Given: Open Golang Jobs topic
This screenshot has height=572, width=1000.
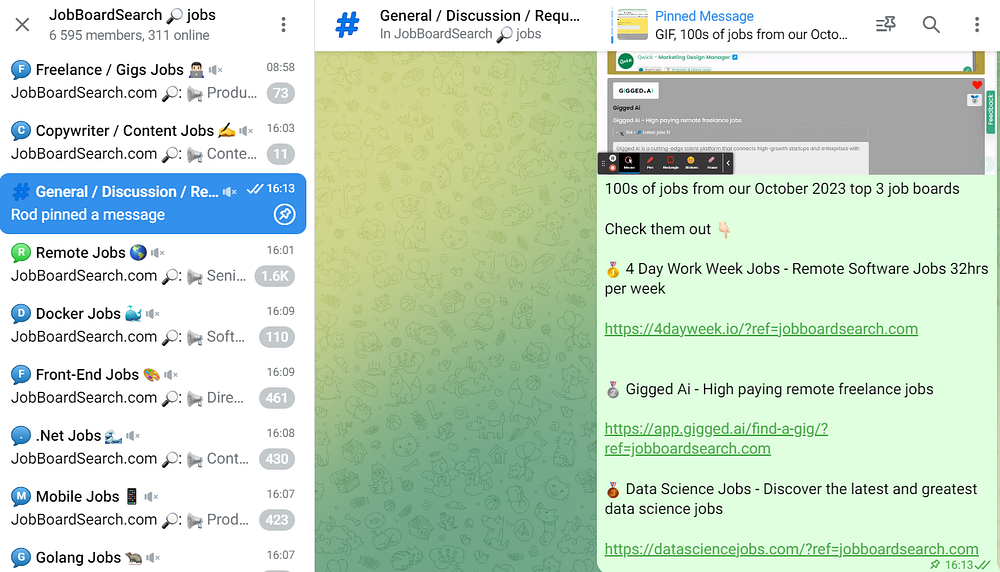Looking at the screenshot, I should [x=153, y=556].
